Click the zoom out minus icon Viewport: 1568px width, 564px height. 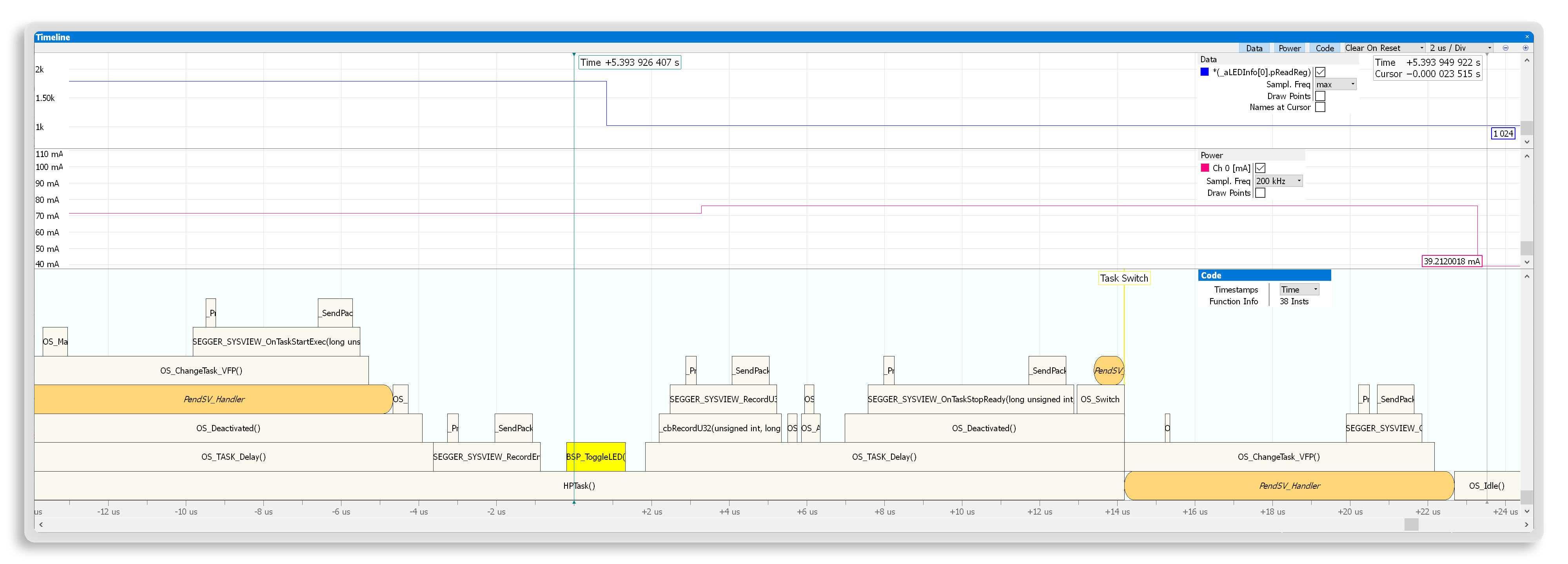coord(1505,48)
